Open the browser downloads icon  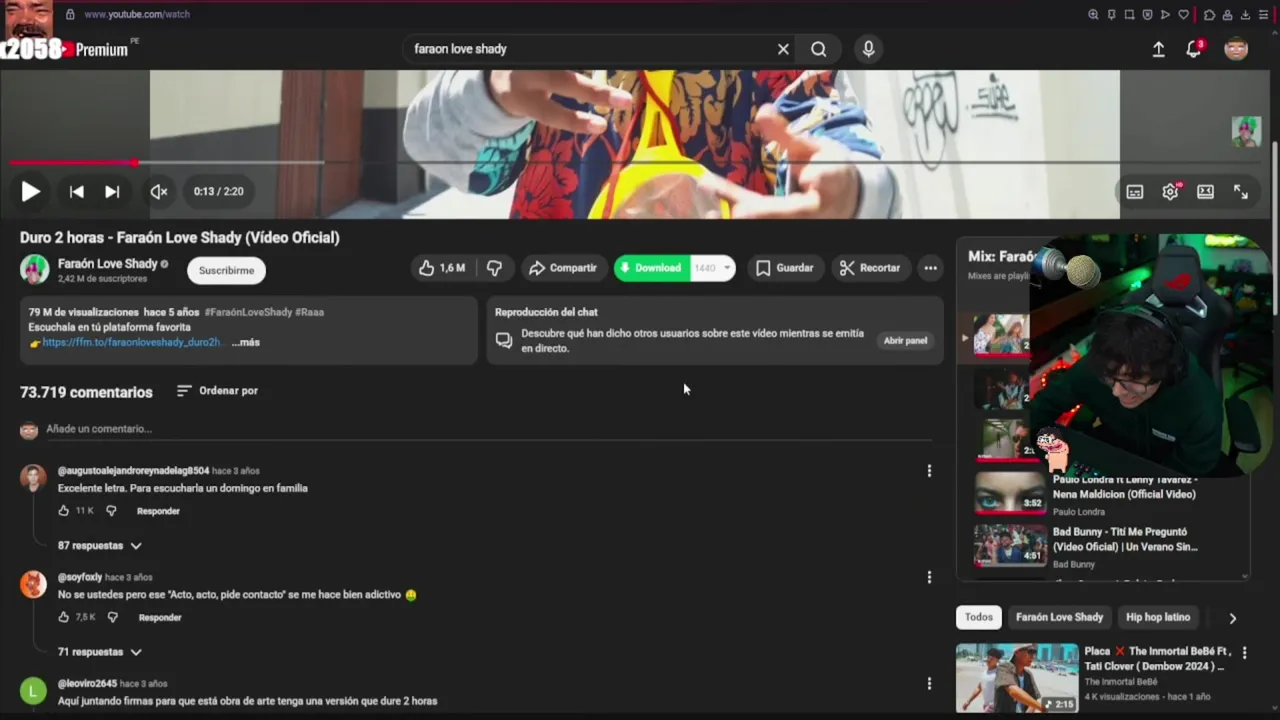click(x=1245, y=15)
